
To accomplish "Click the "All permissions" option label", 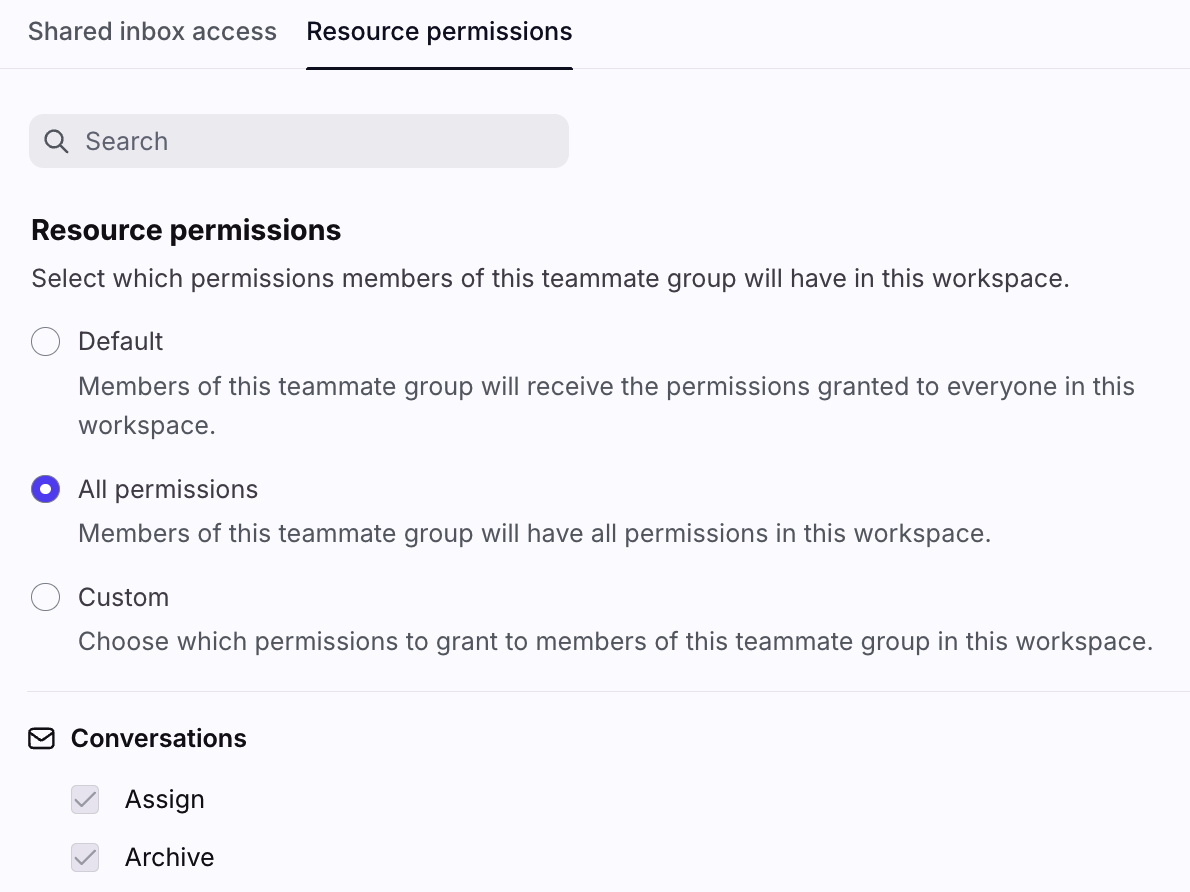I will pos(168,490).
